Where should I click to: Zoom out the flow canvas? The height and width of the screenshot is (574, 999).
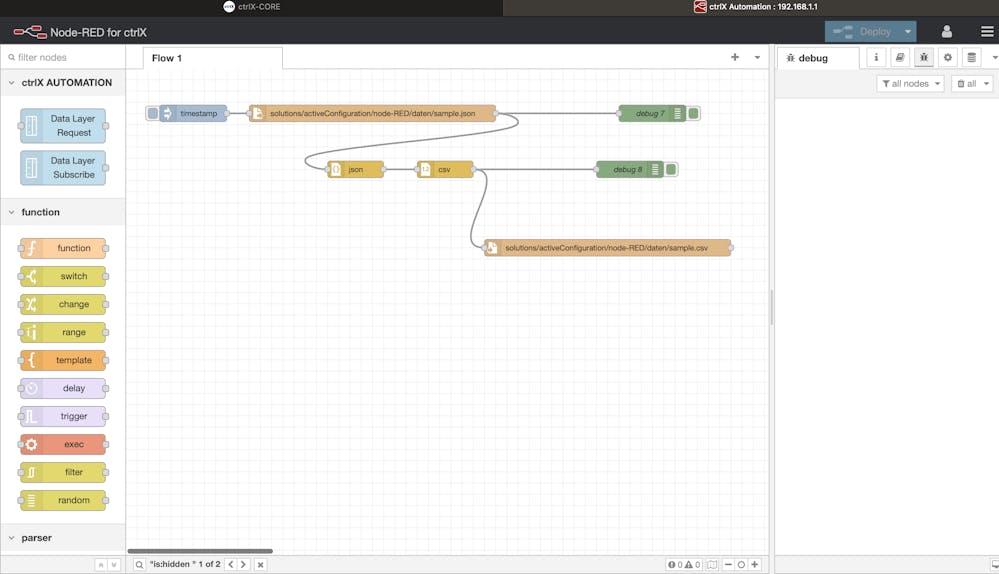pos(728,564)
